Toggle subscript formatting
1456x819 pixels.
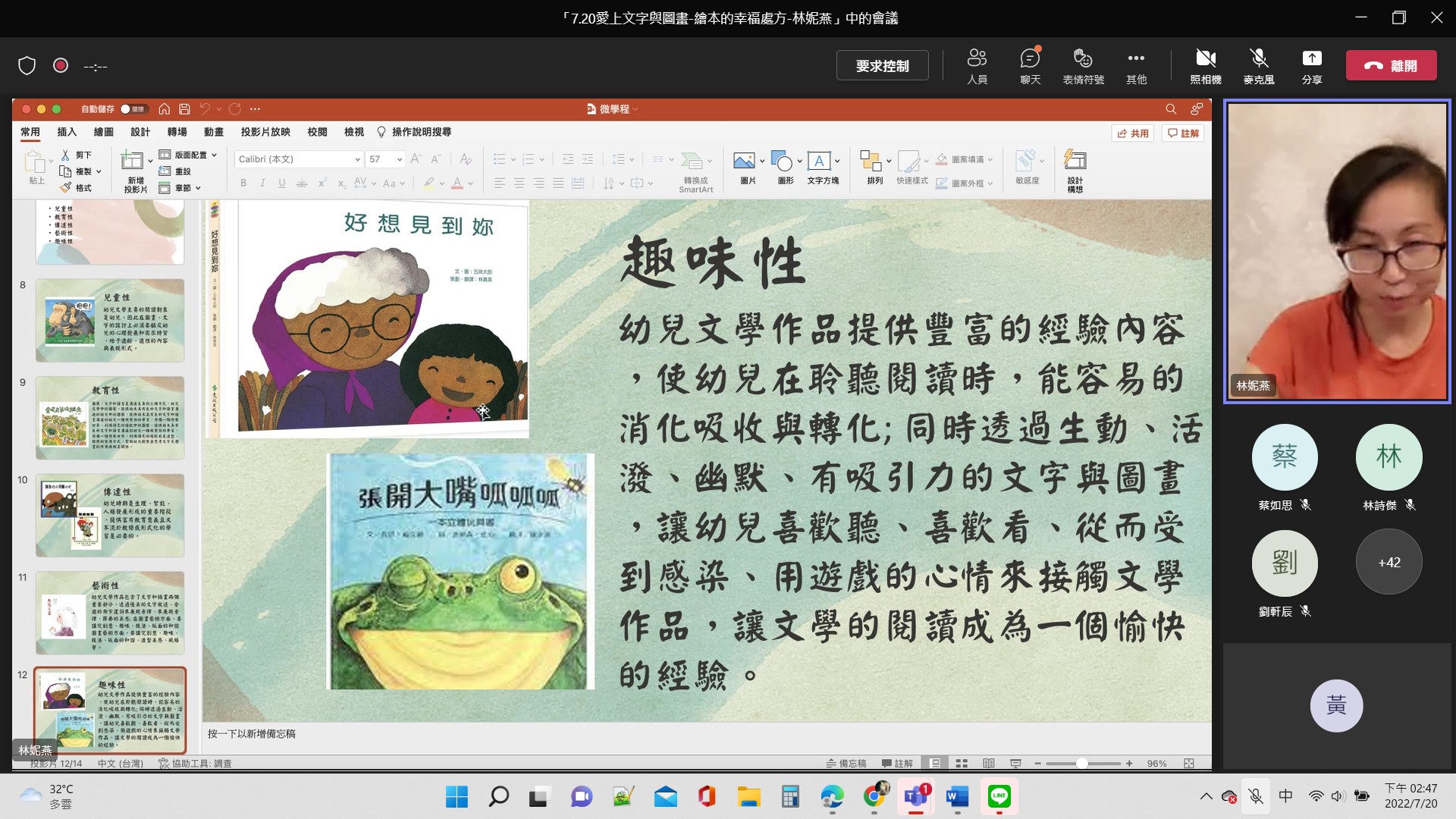tap(341, 183)
